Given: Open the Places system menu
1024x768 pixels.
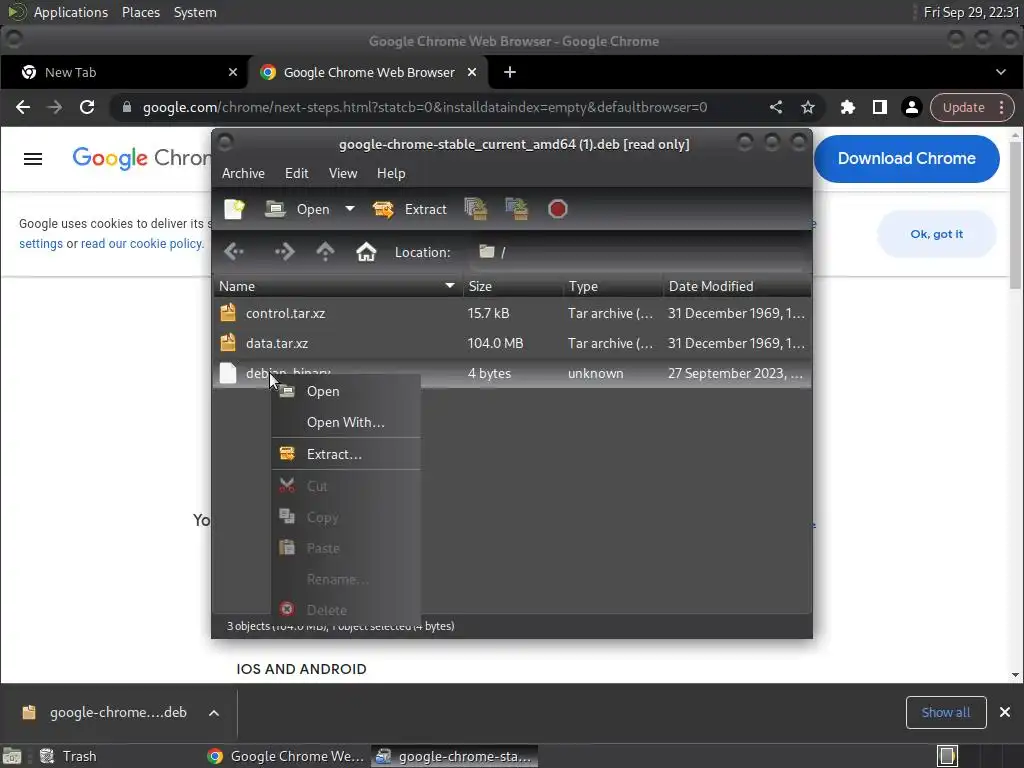Looking at the screenshot, I should coord(141,12).
